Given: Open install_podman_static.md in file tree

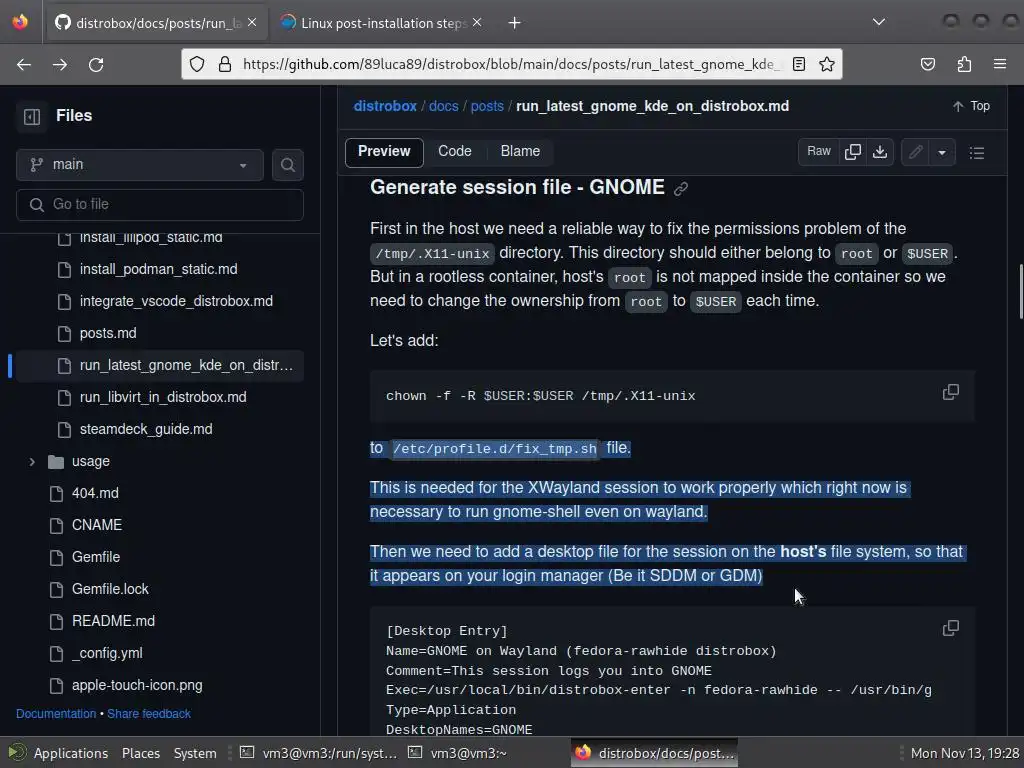Looking at the screenshot, I should click(158, 269).
